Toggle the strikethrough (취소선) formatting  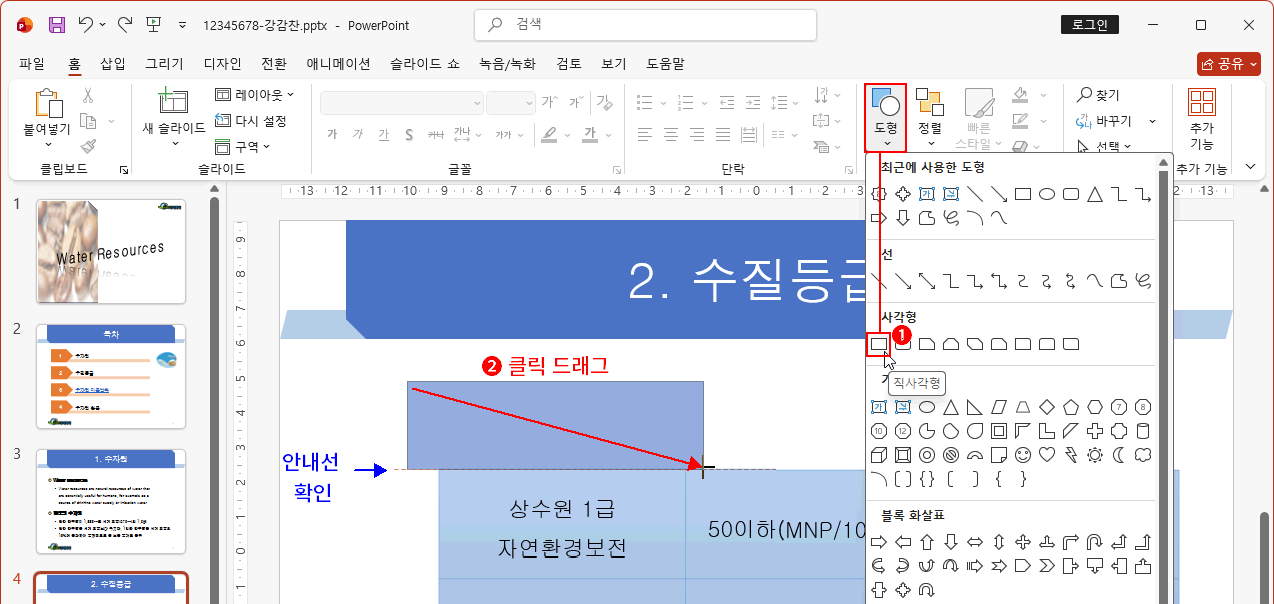pos(436,134)
